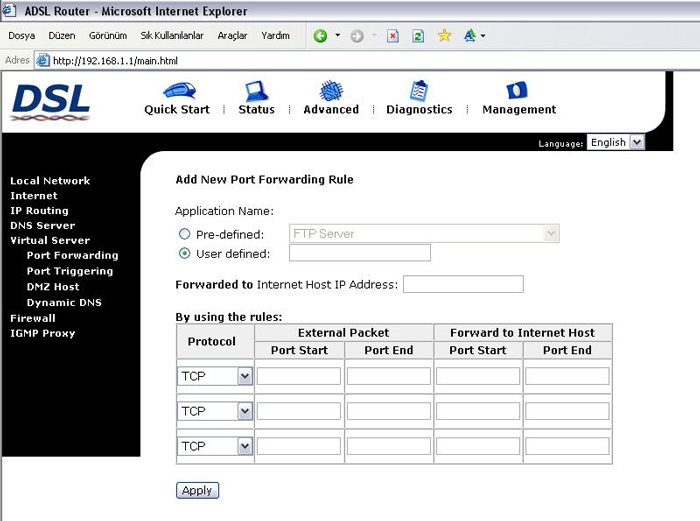Open the Back button history dropdown arrow
700x521 pixels.
[338, 35]
